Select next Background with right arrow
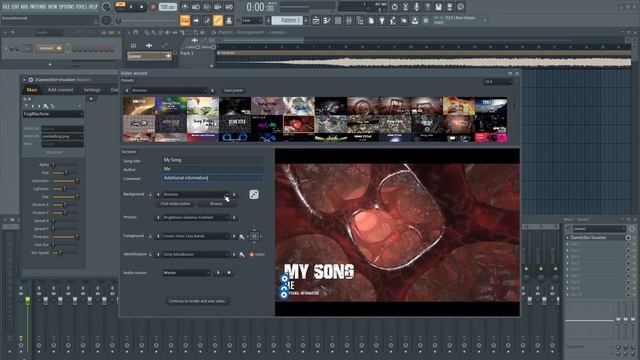Viewport: 640px width, 360px height. 234,195
